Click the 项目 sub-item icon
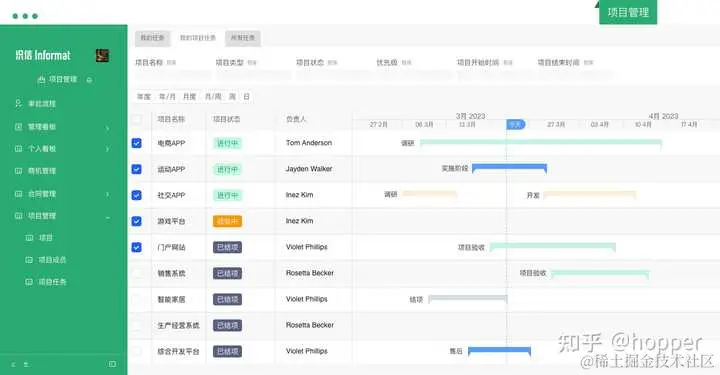 point(29,238)
